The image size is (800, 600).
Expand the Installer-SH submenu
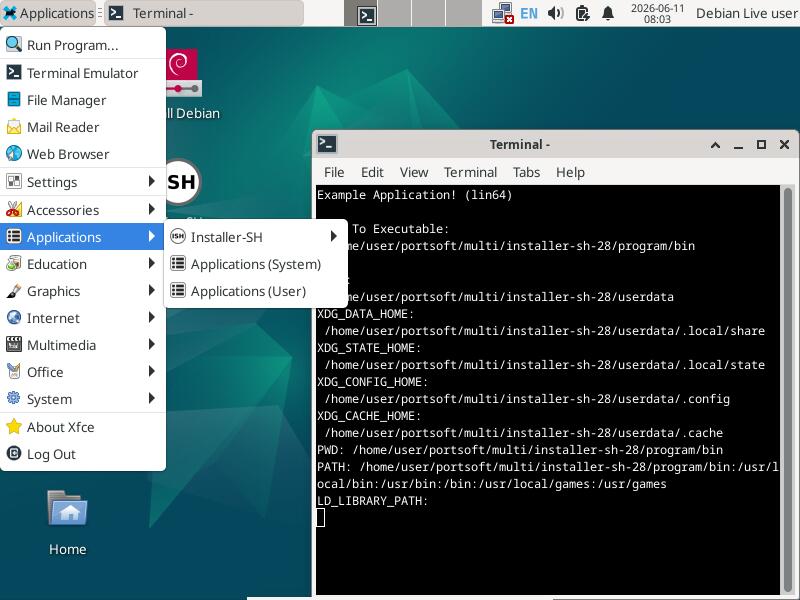coord(255,237)
